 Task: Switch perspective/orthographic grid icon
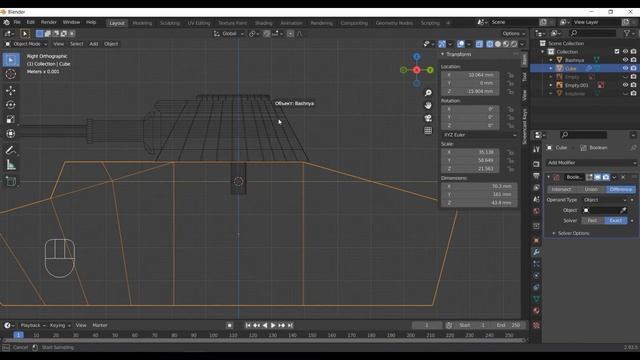coord(428,131)
